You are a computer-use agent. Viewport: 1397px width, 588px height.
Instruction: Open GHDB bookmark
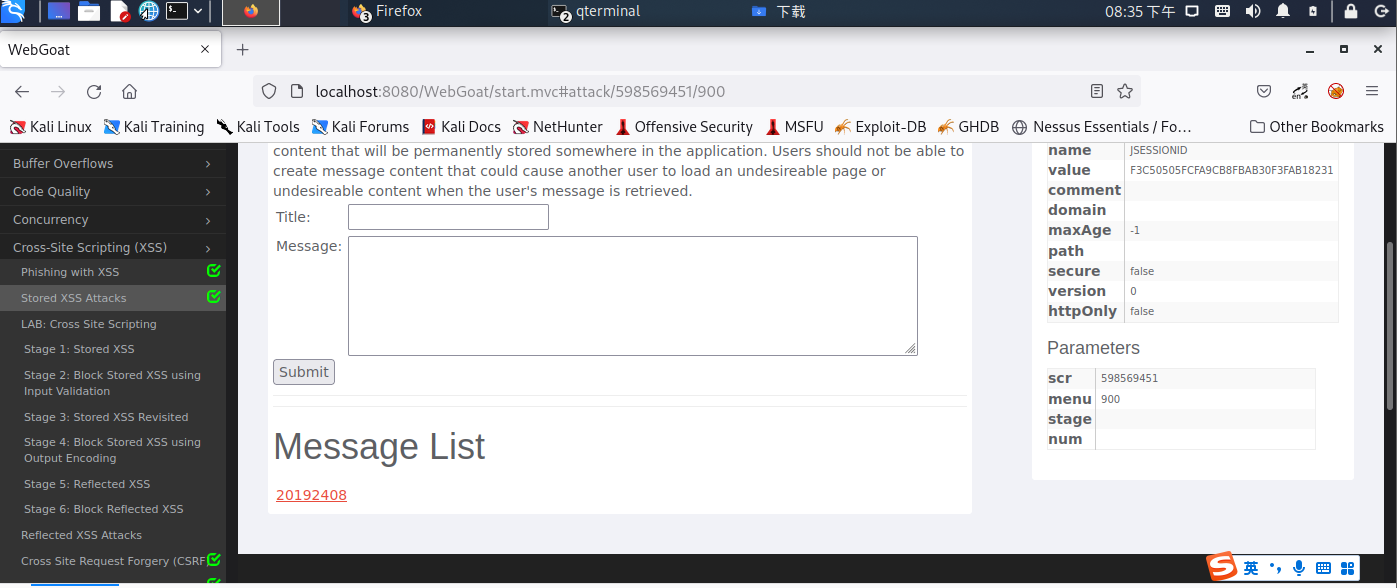967,127
